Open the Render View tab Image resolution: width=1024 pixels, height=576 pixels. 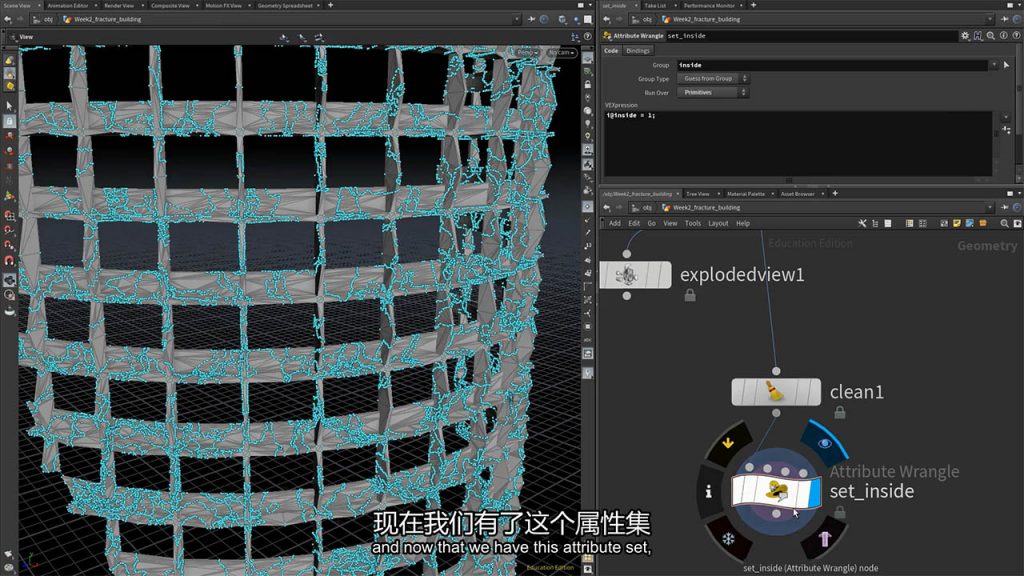click(119, 5)
